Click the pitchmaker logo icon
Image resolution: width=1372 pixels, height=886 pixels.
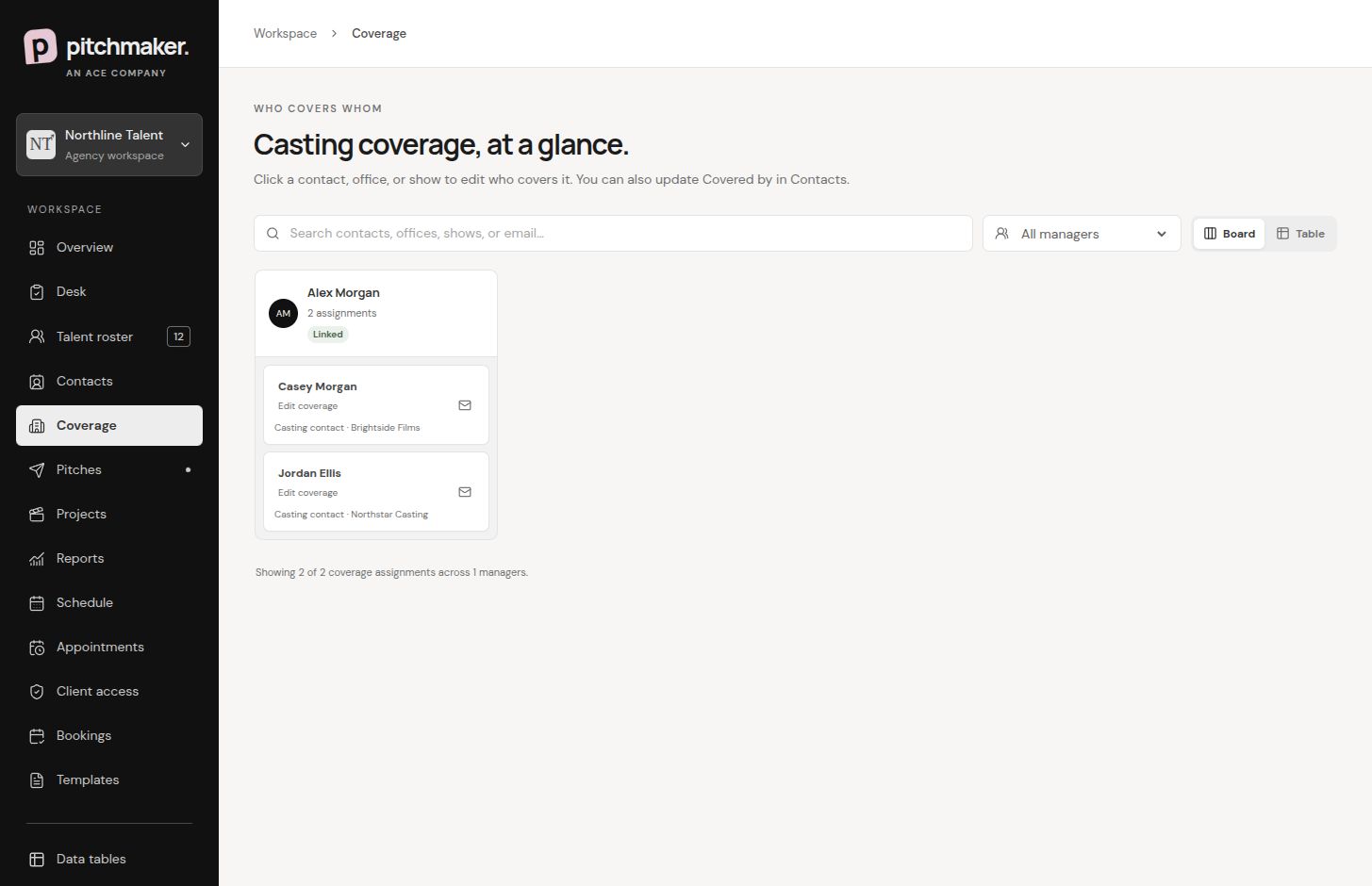41,46
